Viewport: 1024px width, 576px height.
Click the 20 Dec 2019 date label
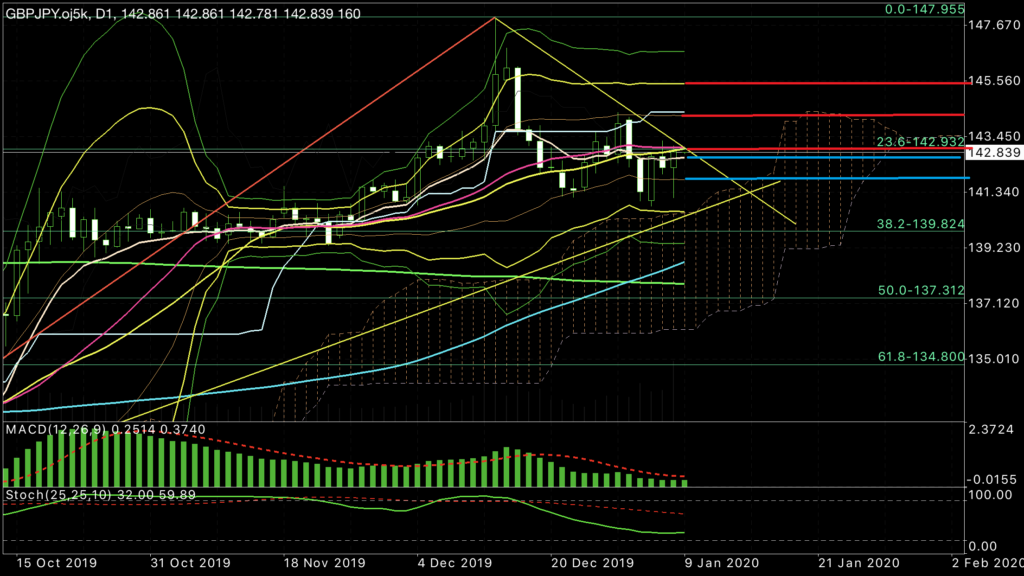coord(592,563)
